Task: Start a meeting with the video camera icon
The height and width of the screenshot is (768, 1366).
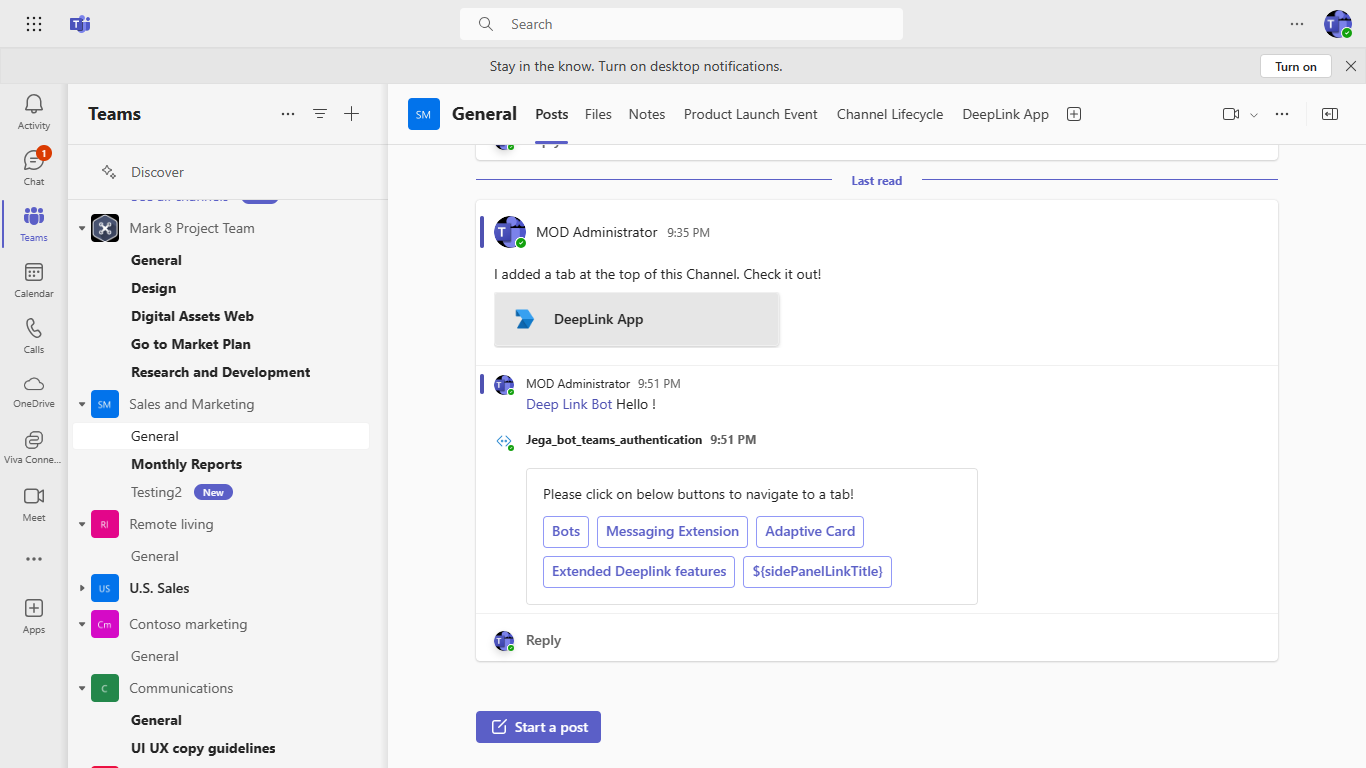Action: tap(1231, 114)
